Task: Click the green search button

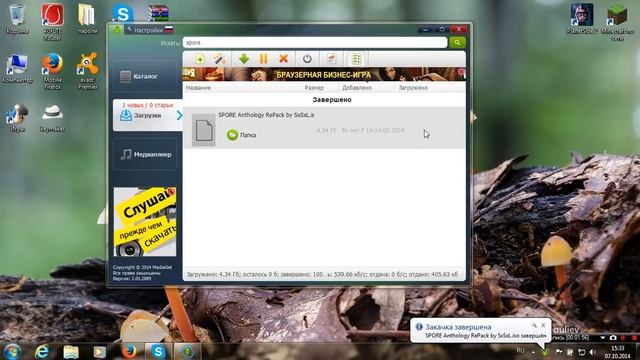Action: (457, 42)
